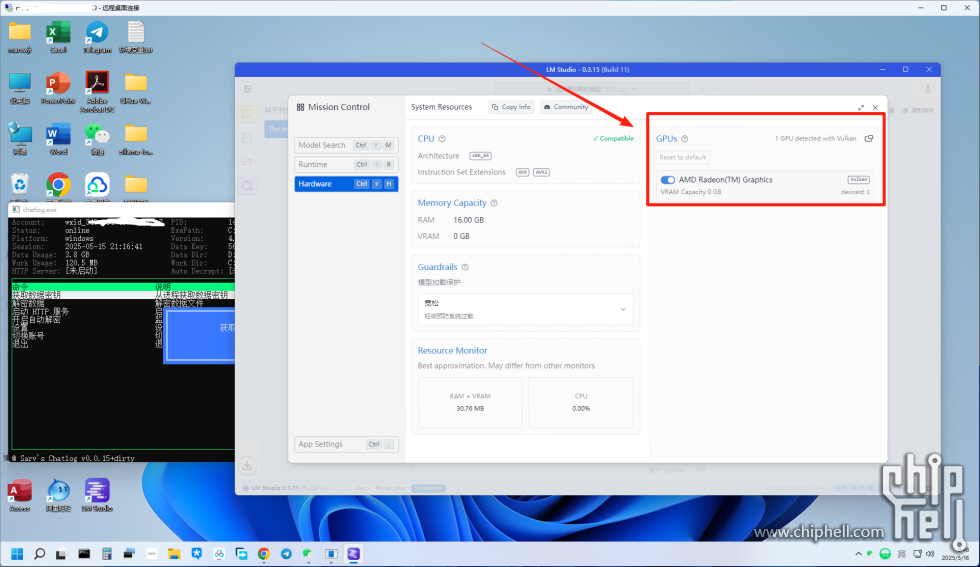
Task: Click the AVX2 instruction tag
Action: pos(541,173)
